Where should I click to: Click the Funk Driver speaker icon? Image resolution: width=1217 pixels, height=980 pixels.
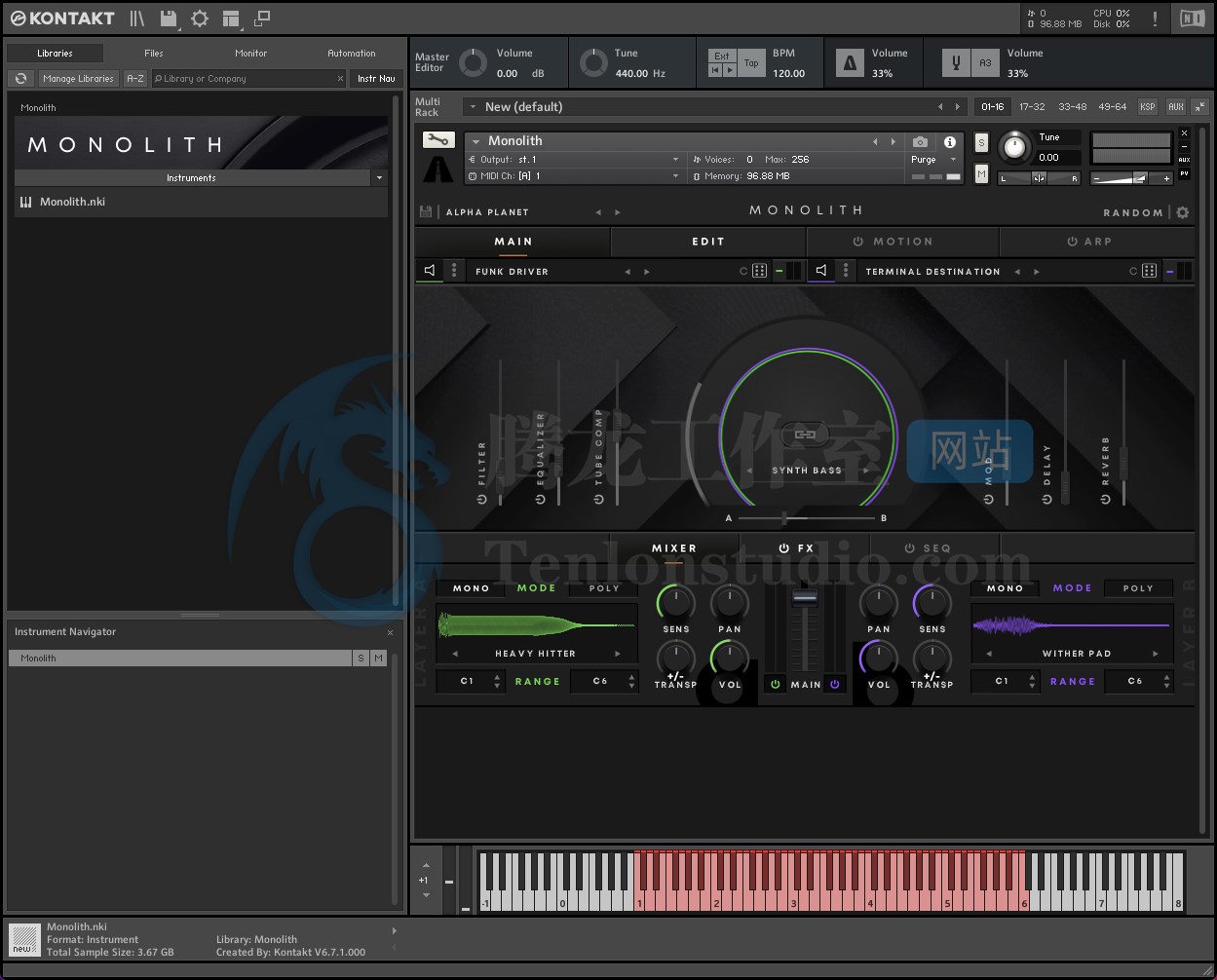(430, 271)
